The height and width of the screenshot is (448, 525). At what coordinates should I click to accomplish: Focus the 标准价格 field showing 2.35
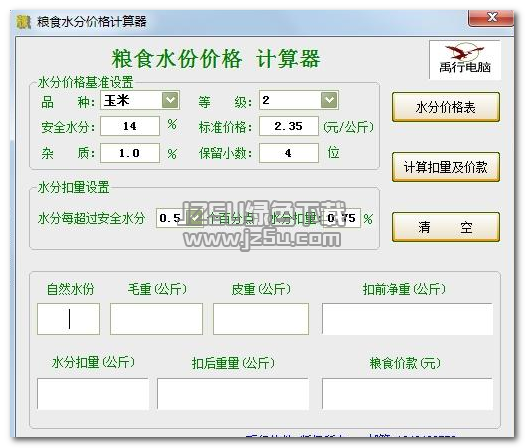289,126
